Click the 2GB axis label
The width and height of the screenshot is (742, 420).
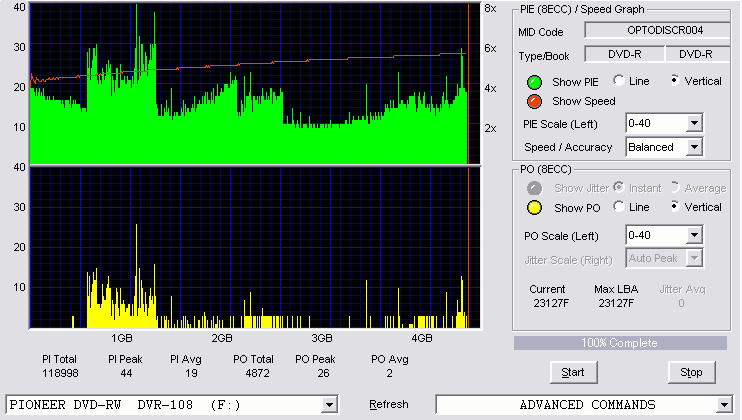click(x=221, y=338)
